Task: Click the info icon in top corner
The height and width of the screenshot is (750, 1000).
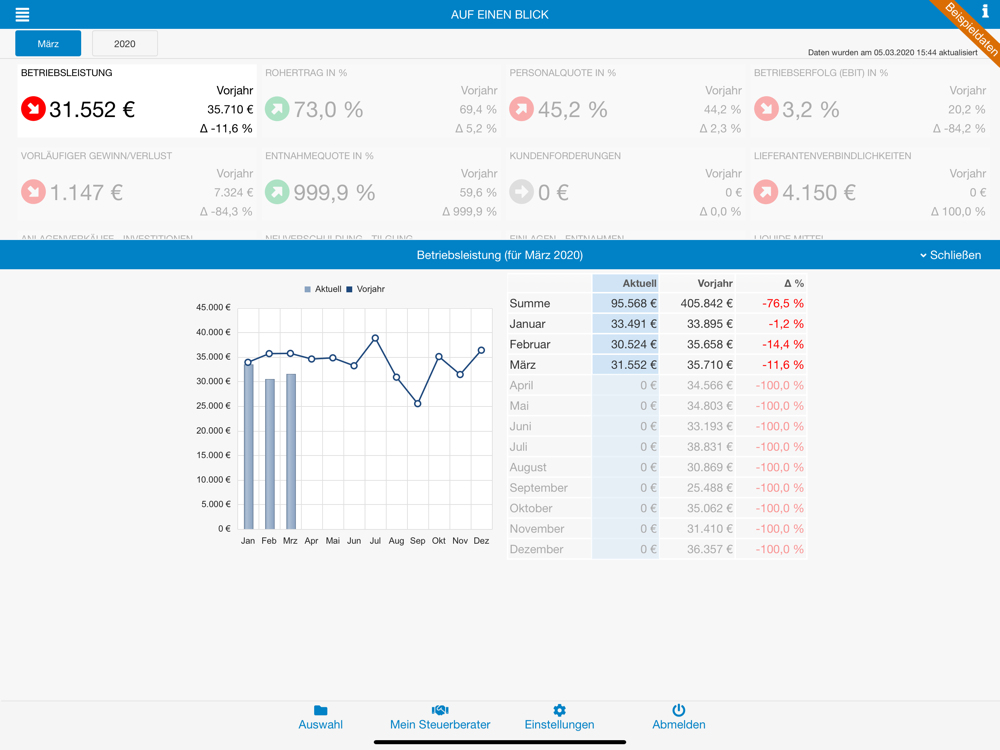Action: click(x=985, y=11)
